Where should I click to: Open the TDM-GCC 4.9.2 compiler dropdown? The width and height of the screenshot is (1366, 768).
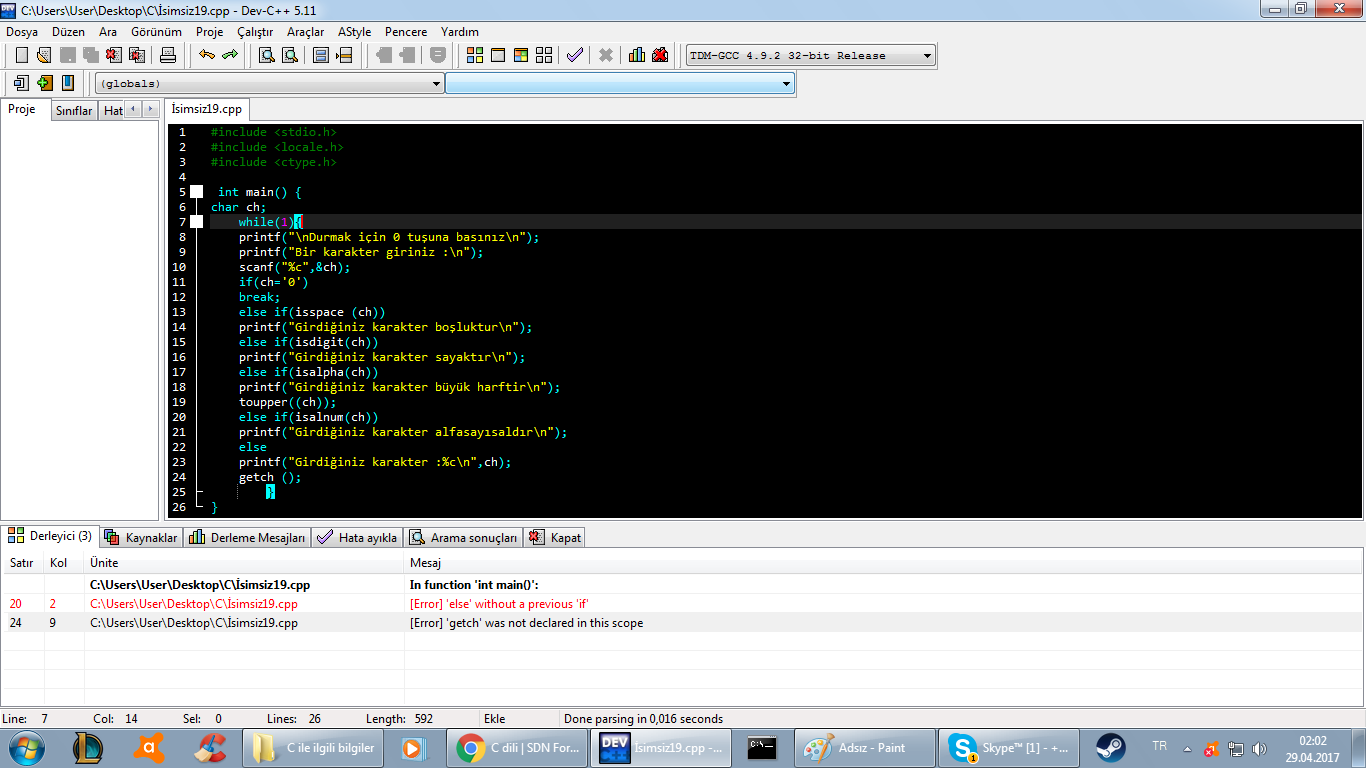click(x=811, y=56)
